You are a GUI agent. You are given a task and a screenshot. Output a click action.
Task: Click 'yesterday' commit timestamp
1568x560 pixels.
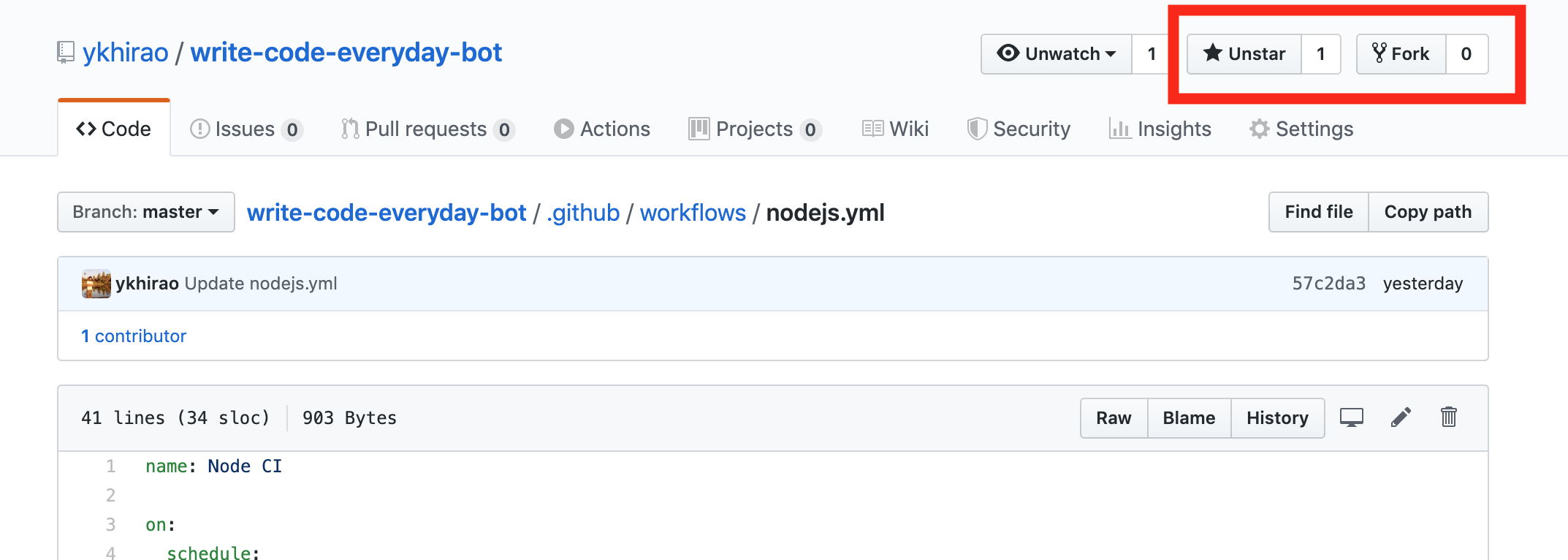1423,284
